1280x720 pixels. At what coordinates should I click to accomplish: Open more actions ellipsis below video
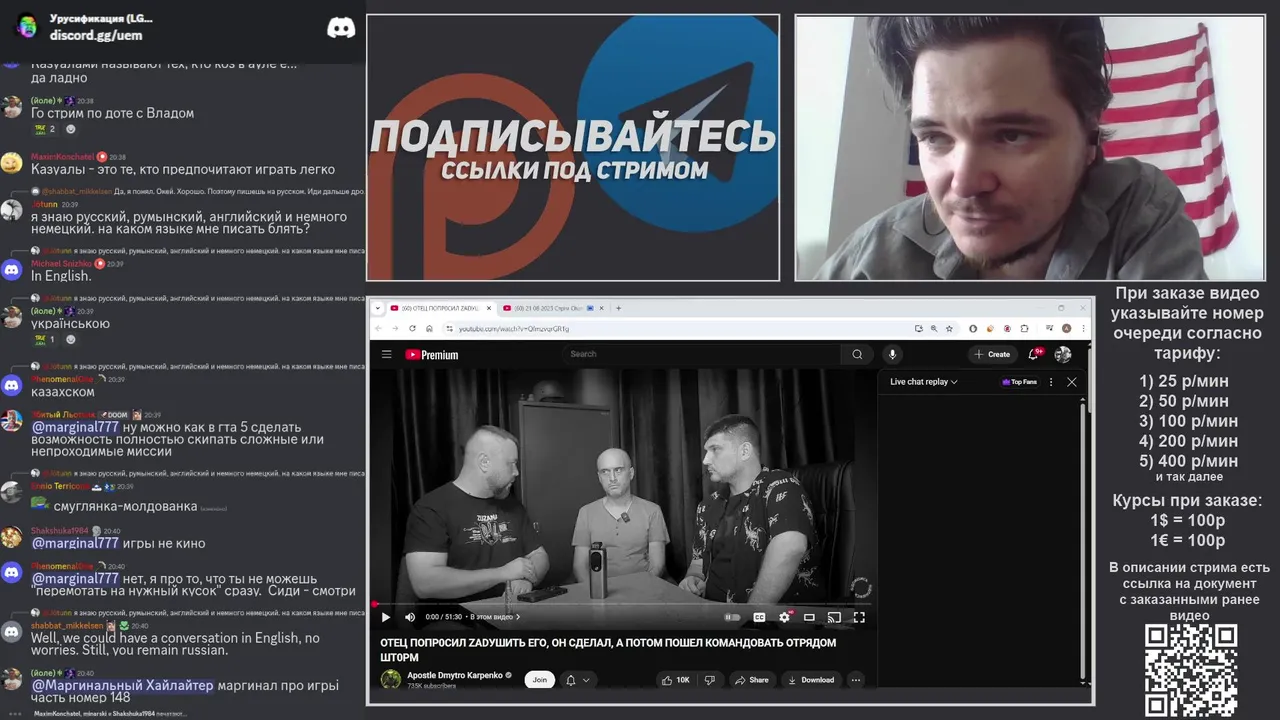coord(856,680)
